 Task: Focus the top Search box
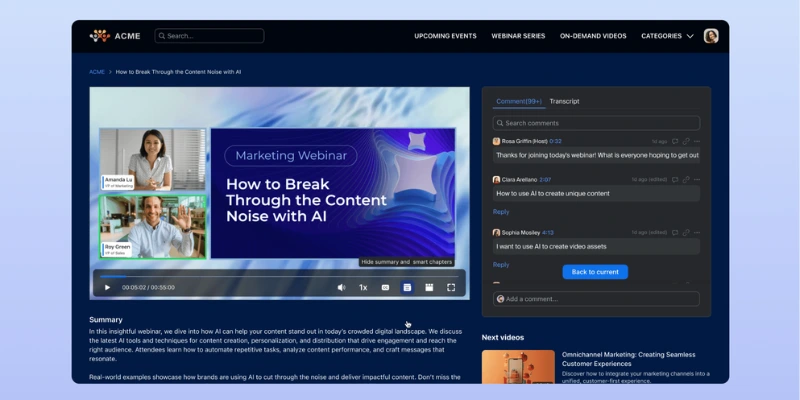pyautogui.click(x=209, y=36)
